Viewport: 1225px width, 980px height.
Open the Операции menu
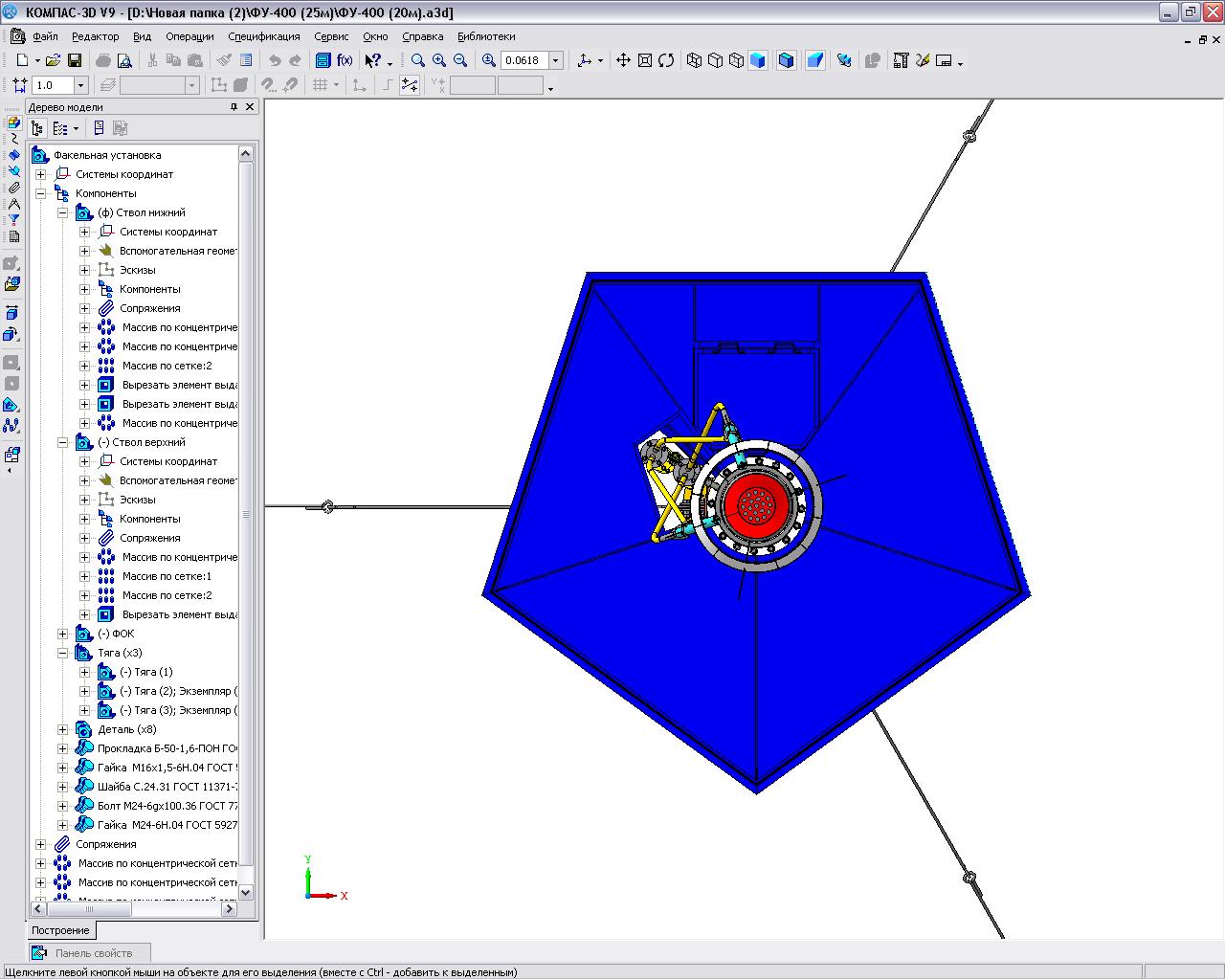click(x=189, y=36)
